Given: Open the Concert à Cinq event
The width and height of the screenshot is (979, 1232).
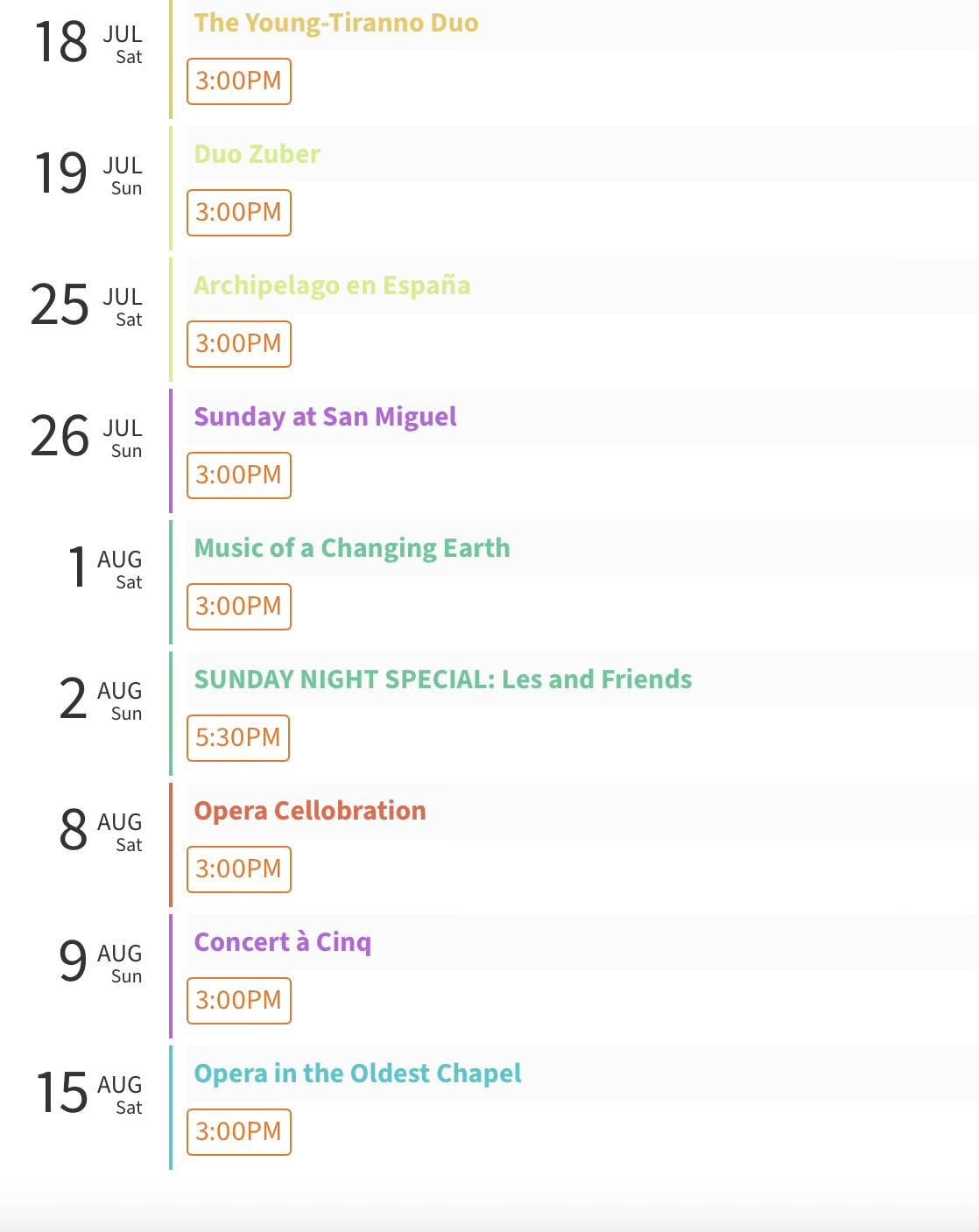Looking at the screenshot, I should click(x=283, y=942).
